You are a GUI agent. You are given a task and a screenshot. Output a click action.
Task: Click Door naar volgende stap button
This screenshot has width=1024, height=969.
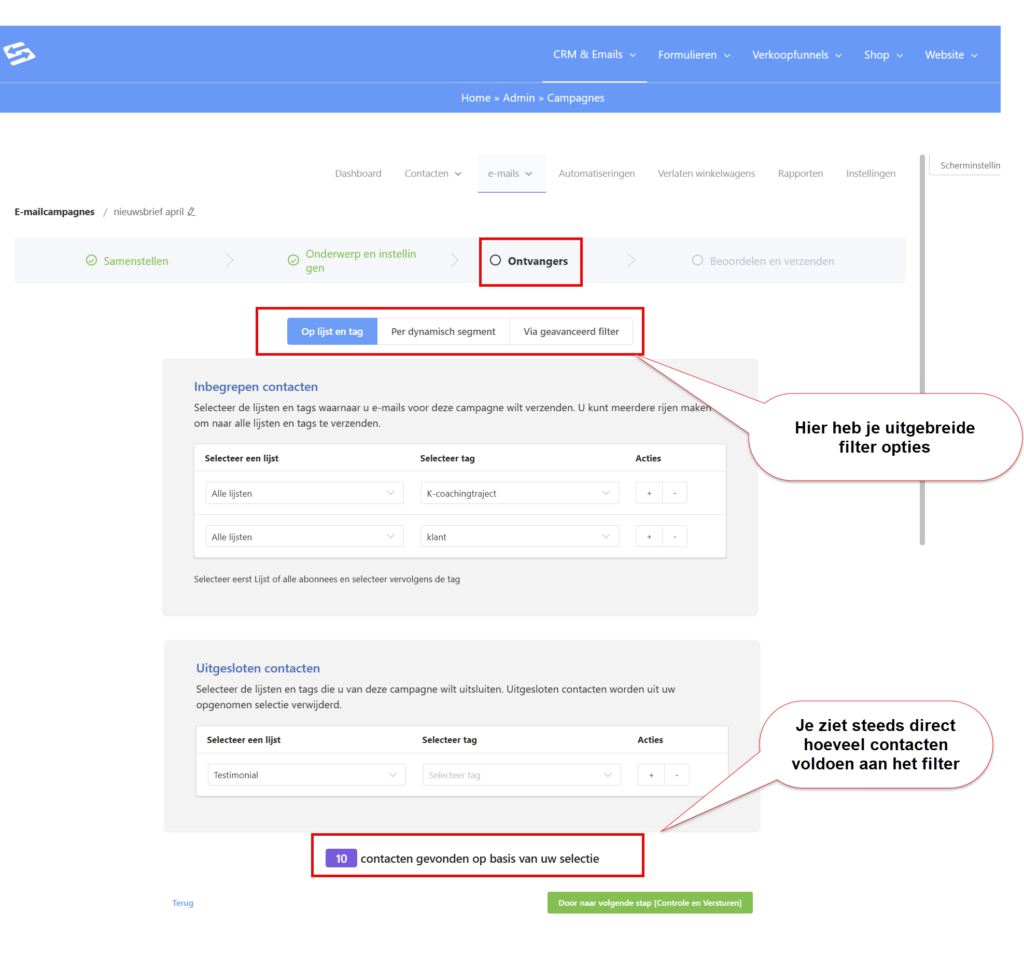[649, 903]
